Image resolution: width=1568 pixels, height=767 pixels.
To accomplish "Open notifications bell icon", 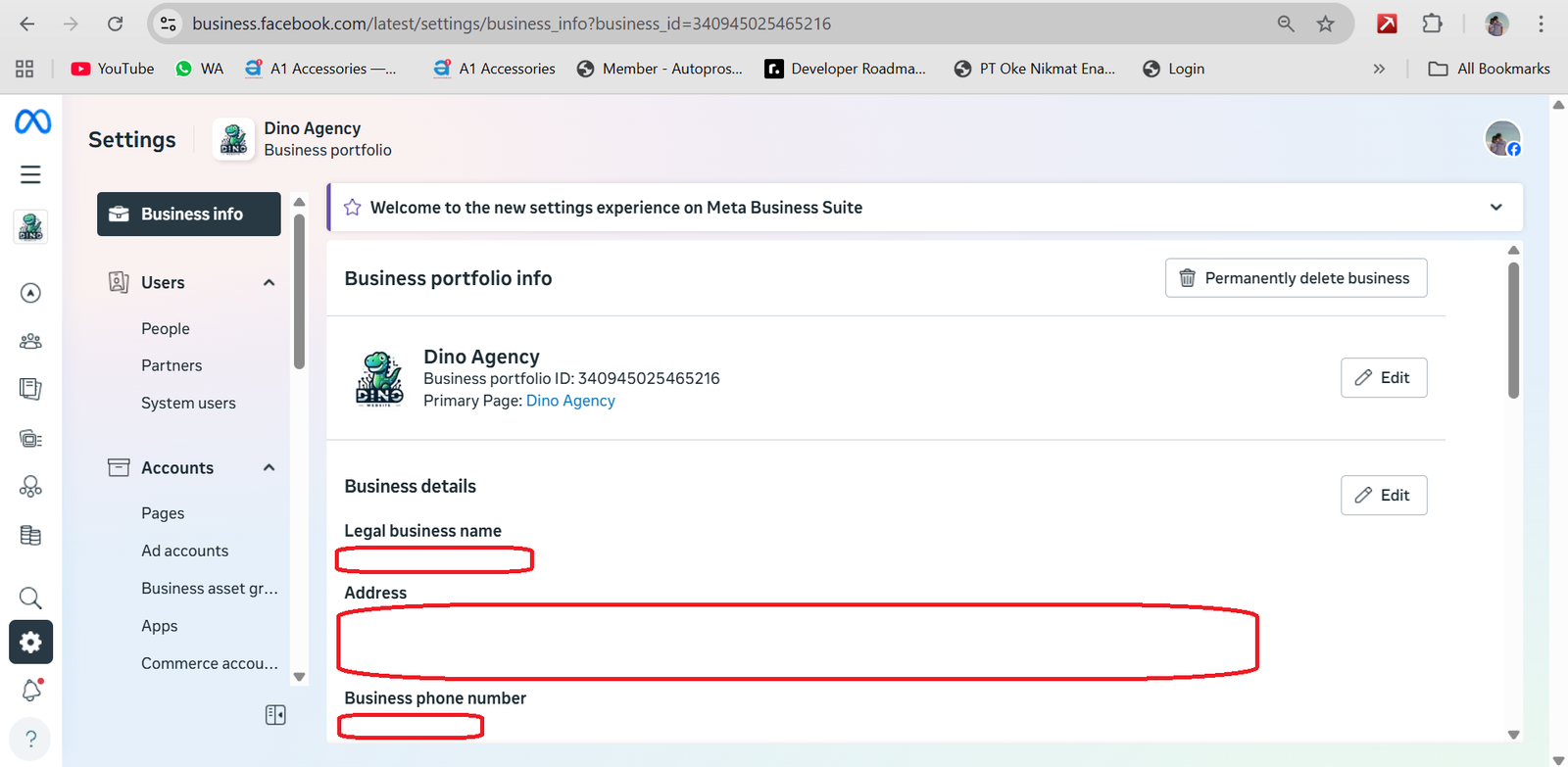I will point(31,690).
